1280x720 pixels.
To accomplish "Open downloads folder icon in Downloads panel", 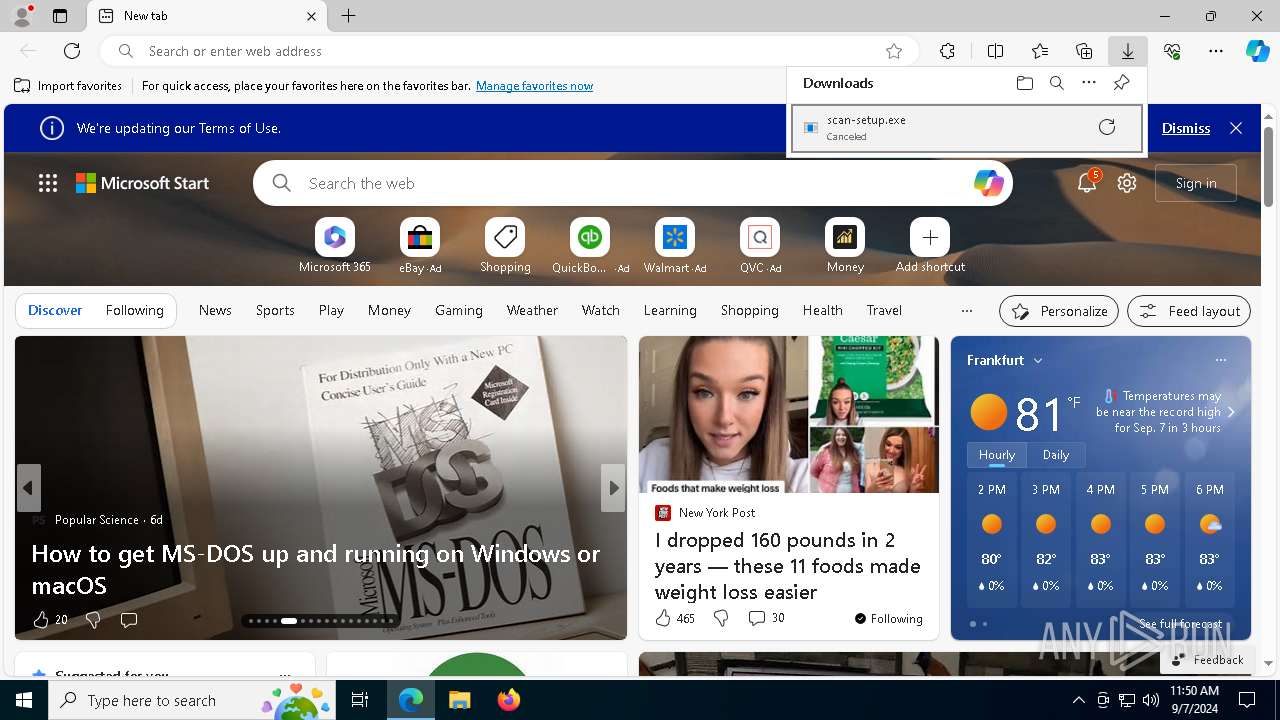I will (x=1025, y=83).
